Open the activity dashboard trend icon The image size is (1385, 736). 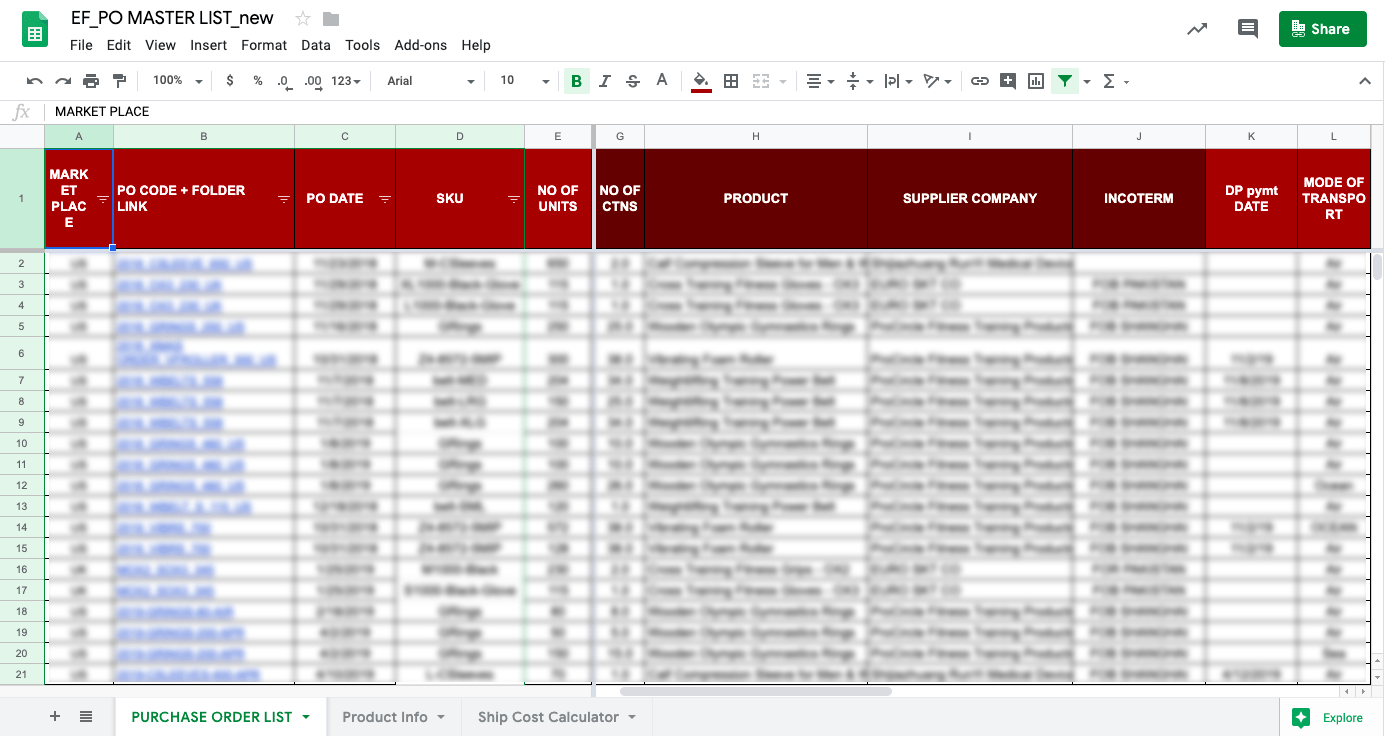(x=1196, y=29)
